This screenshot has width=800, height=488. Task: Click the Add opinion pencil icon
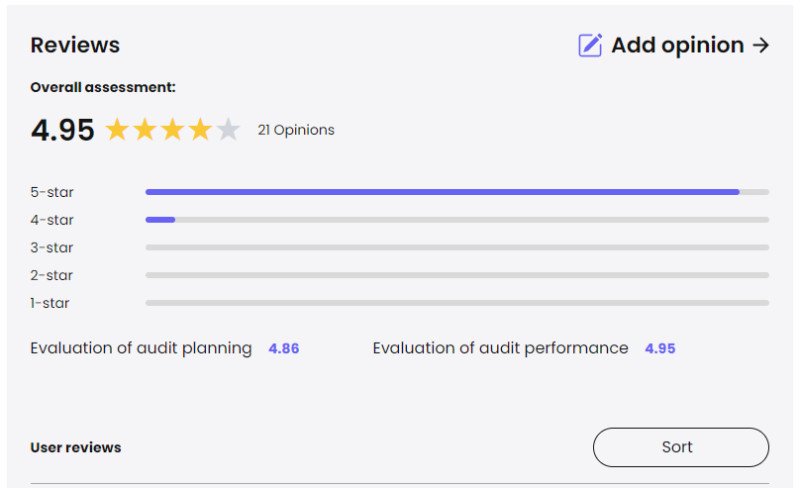[x=590, y=45]
